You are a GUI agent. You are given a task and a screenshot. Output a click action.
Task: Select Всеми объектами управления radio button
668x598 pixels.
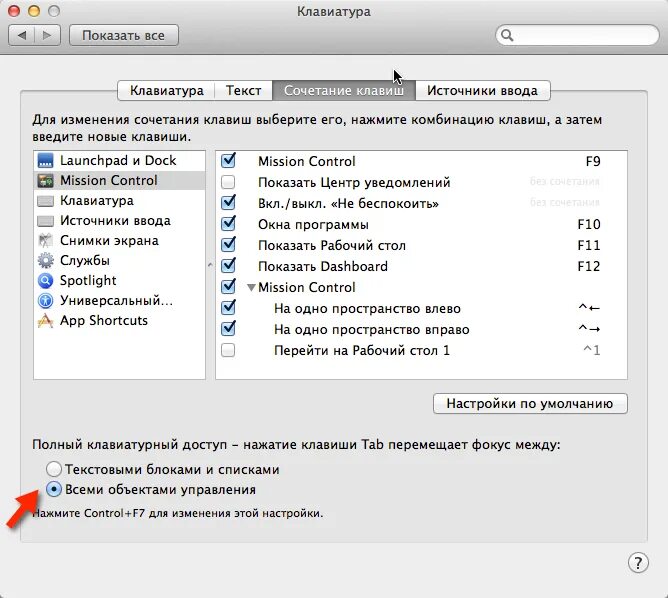[54, 489]
